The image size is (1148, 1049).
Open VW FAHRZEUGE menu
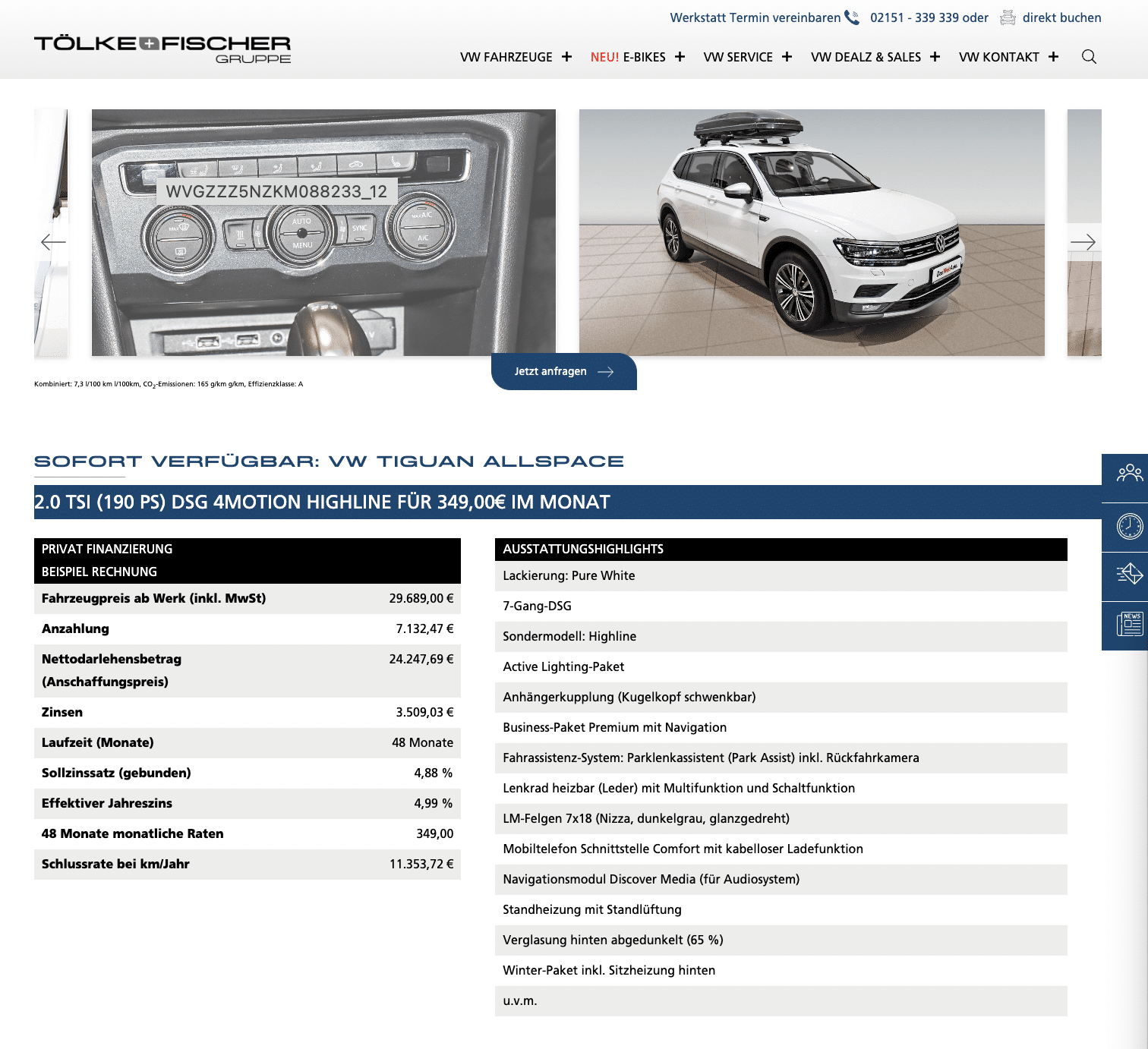(506, 57)
